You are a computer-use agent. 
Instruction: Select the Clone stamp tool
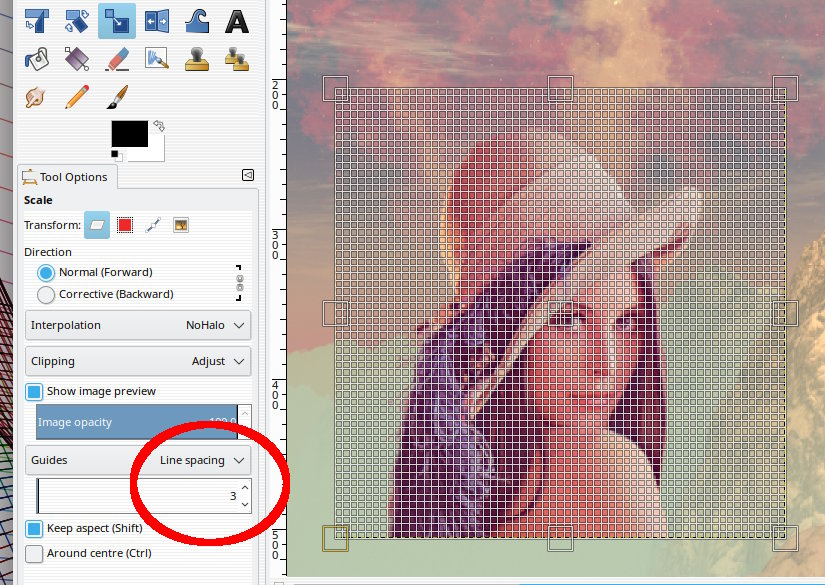tap(197, 59)
